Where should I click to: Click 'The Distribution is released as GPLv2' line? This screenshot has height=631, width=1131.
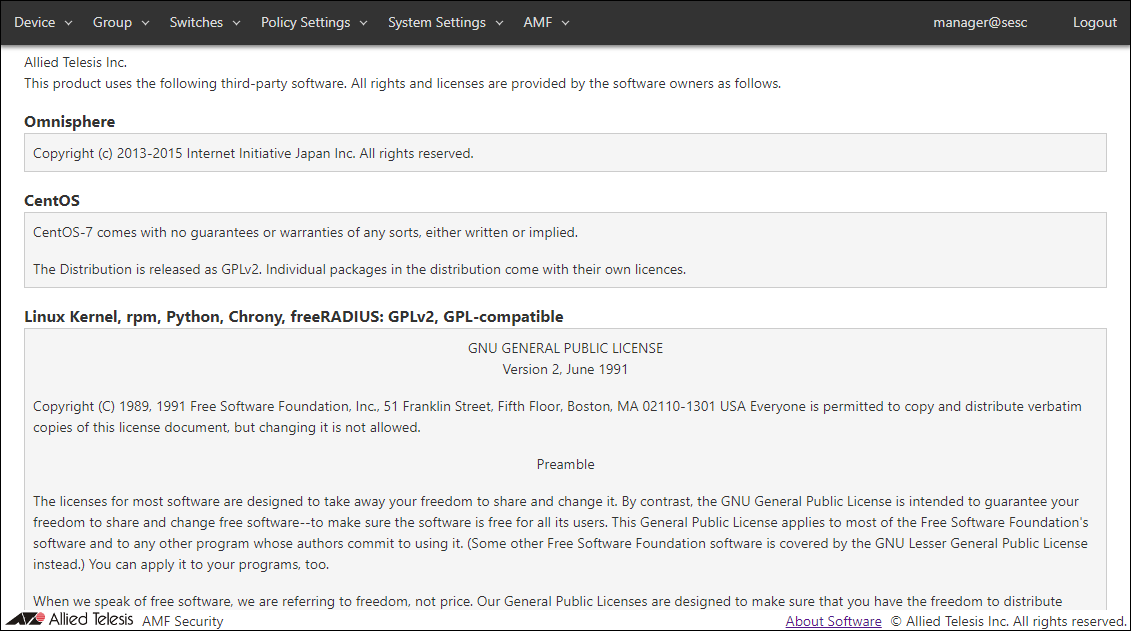(359, 269)
